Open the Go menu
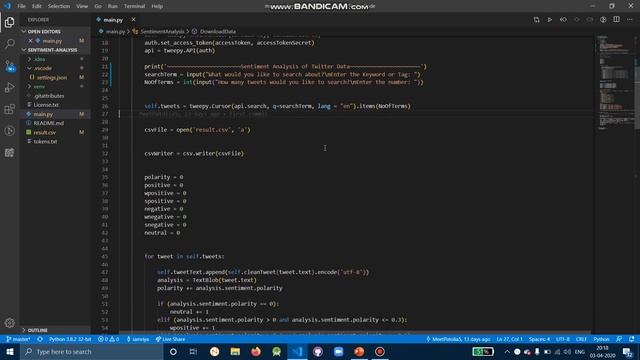 (x=98, y=6)
